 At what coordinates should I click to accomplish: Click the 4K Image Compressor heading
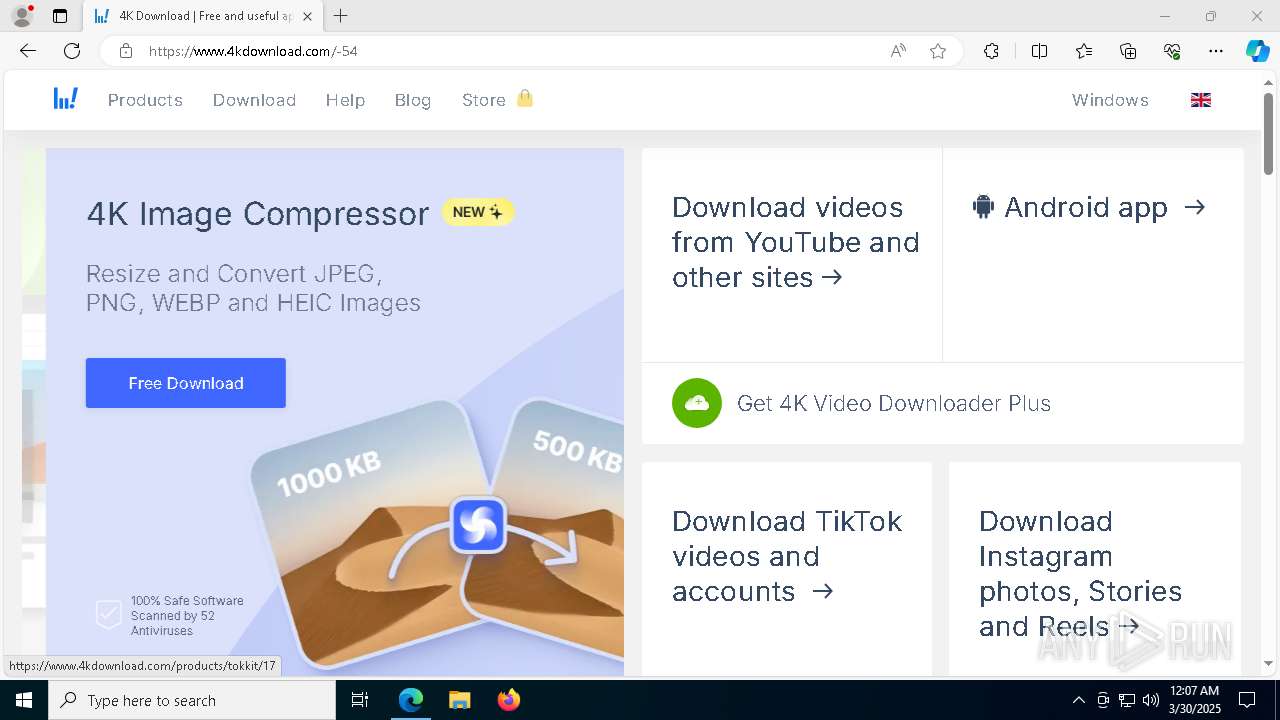[x=258, y=213]
